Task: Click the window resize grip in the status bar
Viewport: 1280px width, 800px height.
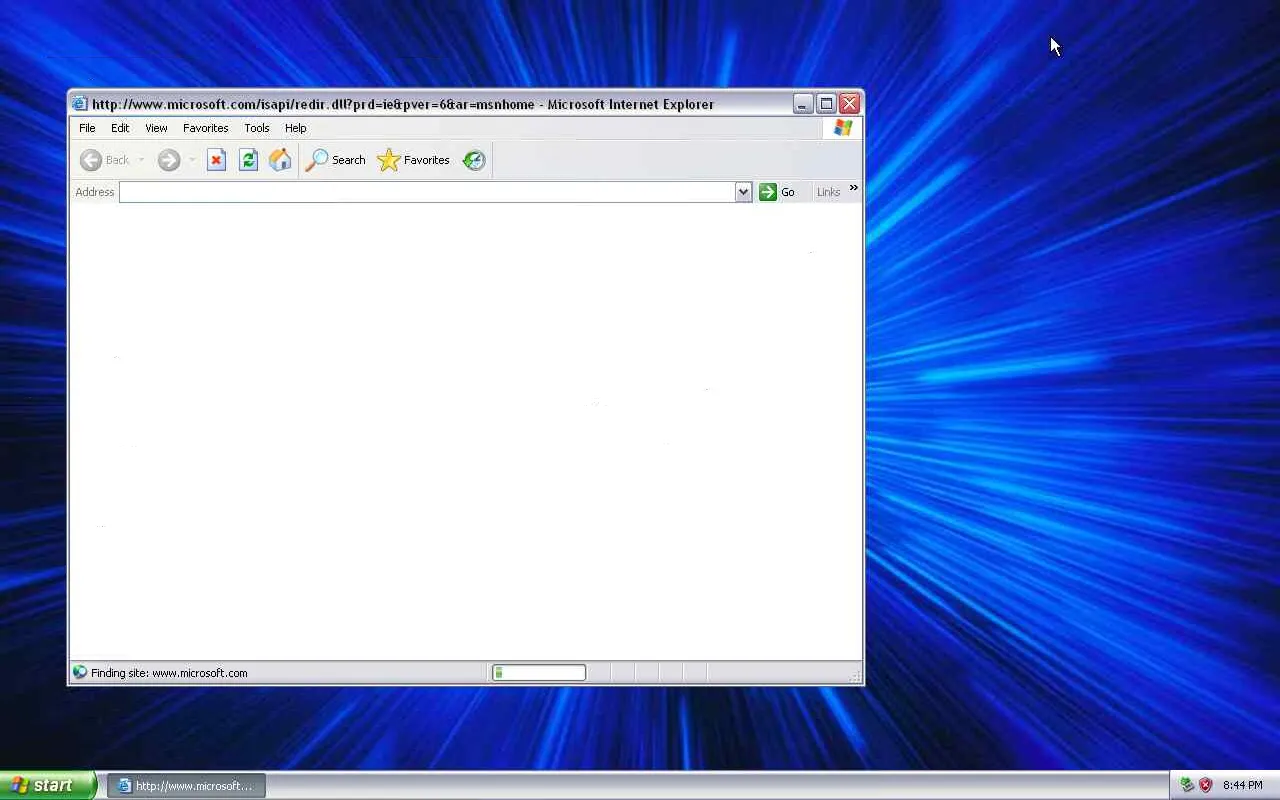Action: (x=855, y=677)
